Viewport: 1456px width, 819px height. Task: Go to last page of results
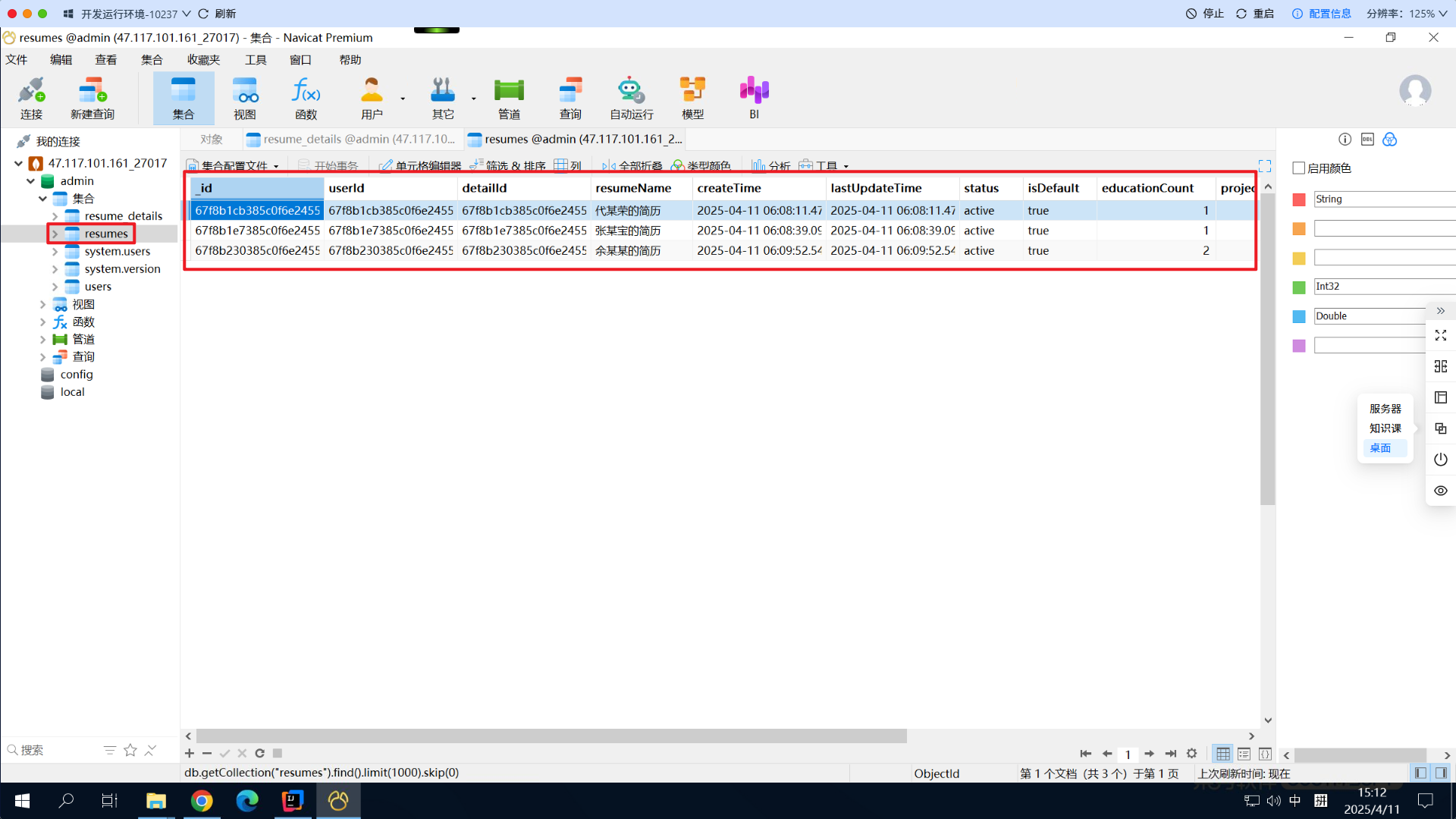[1171, 754]
